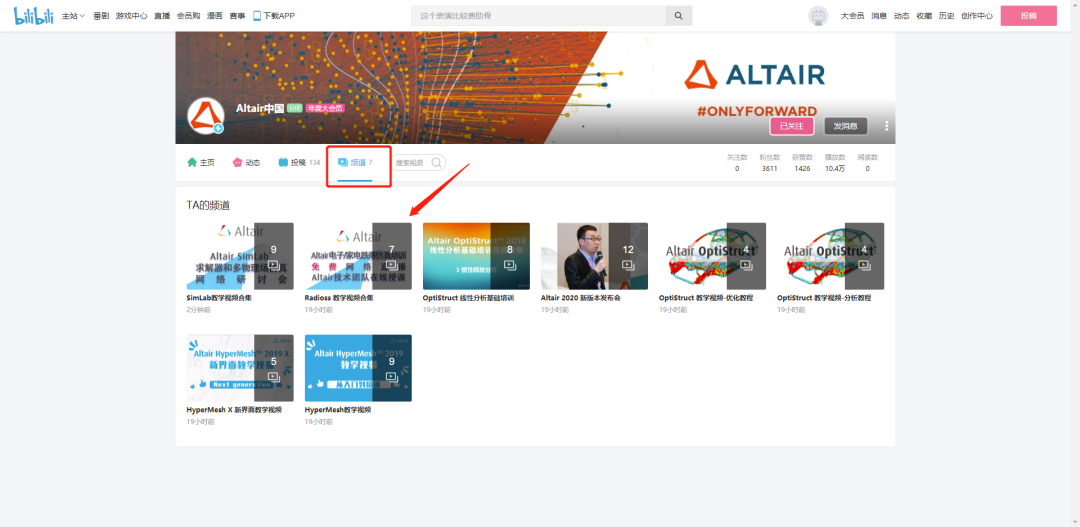Screen dimensions: 1080x527
Task: Open 消息 in header
Action: 879,16
